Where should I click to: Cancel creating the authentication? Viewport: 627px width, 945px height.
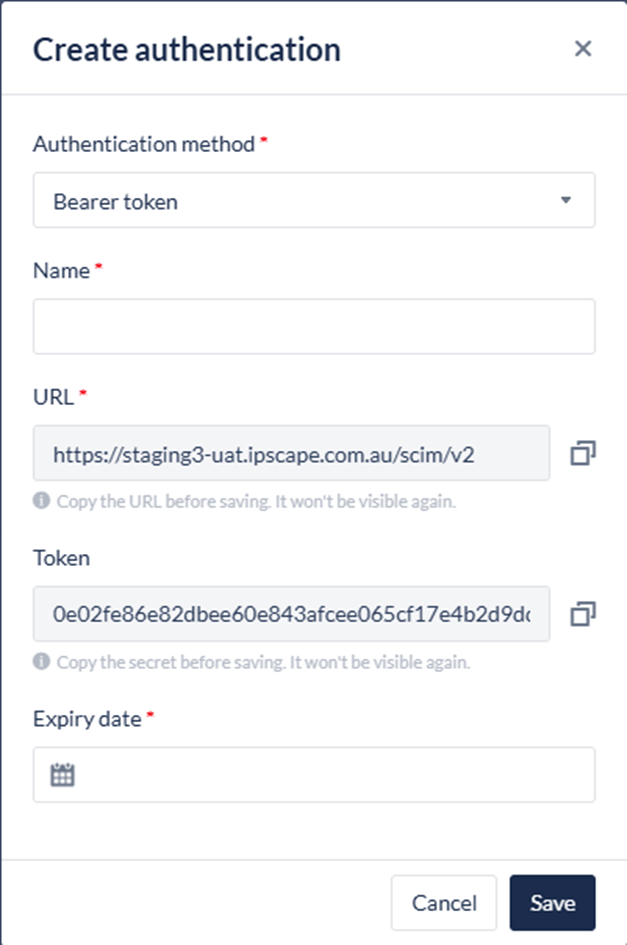click(444, 903)
